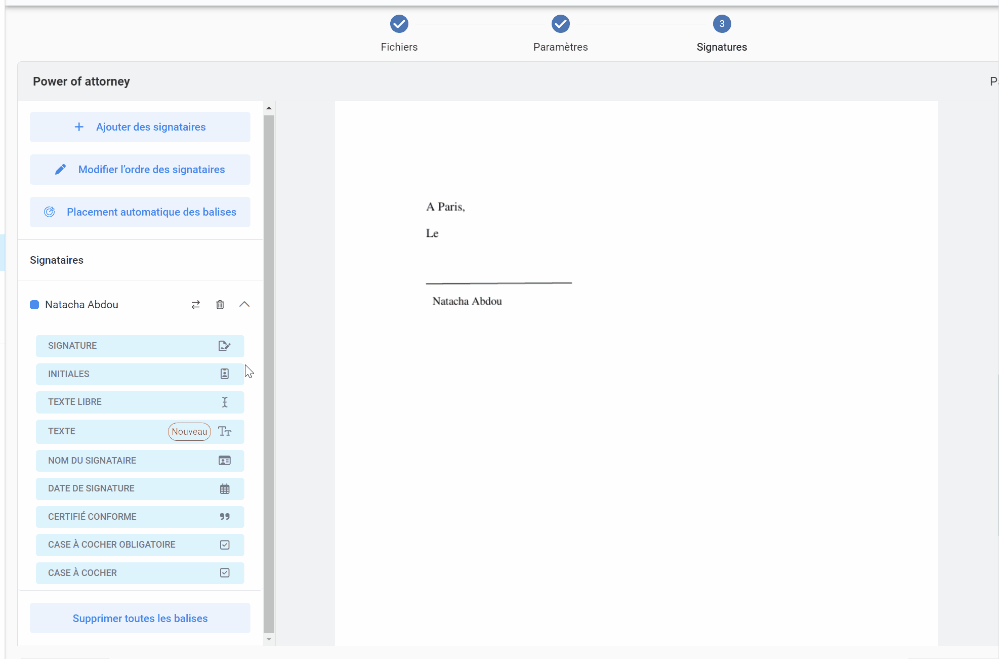Click the text cursor icon on TEXTE LIBRE

tap(224, 402)
